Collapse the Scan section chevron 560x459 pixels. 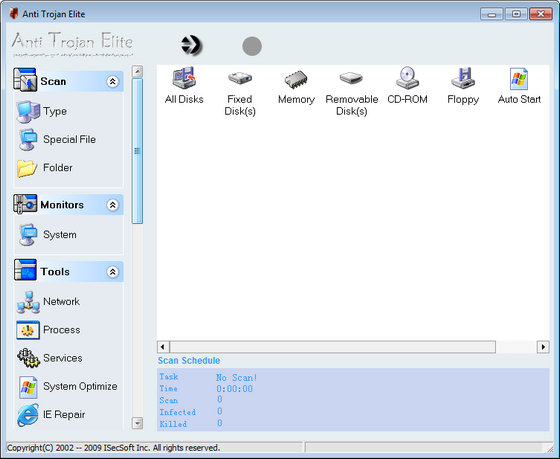[x=112, y=81]
